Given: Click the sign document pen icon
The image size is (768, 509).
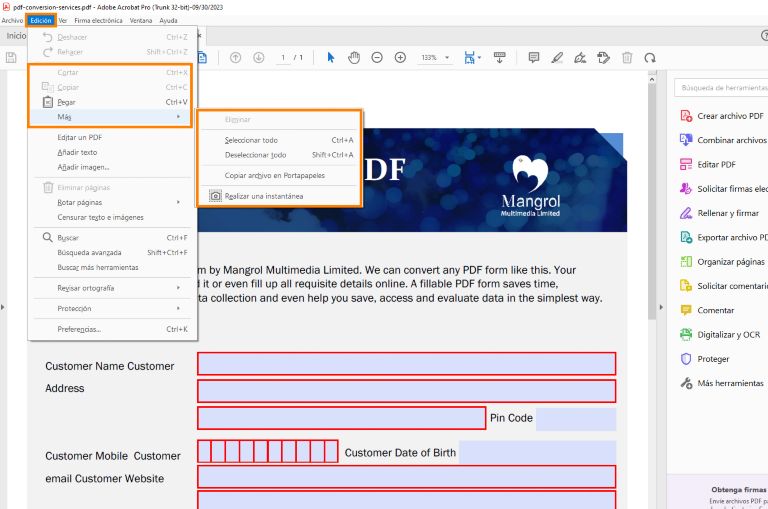Looking at the screenshot, I should 580,58.
